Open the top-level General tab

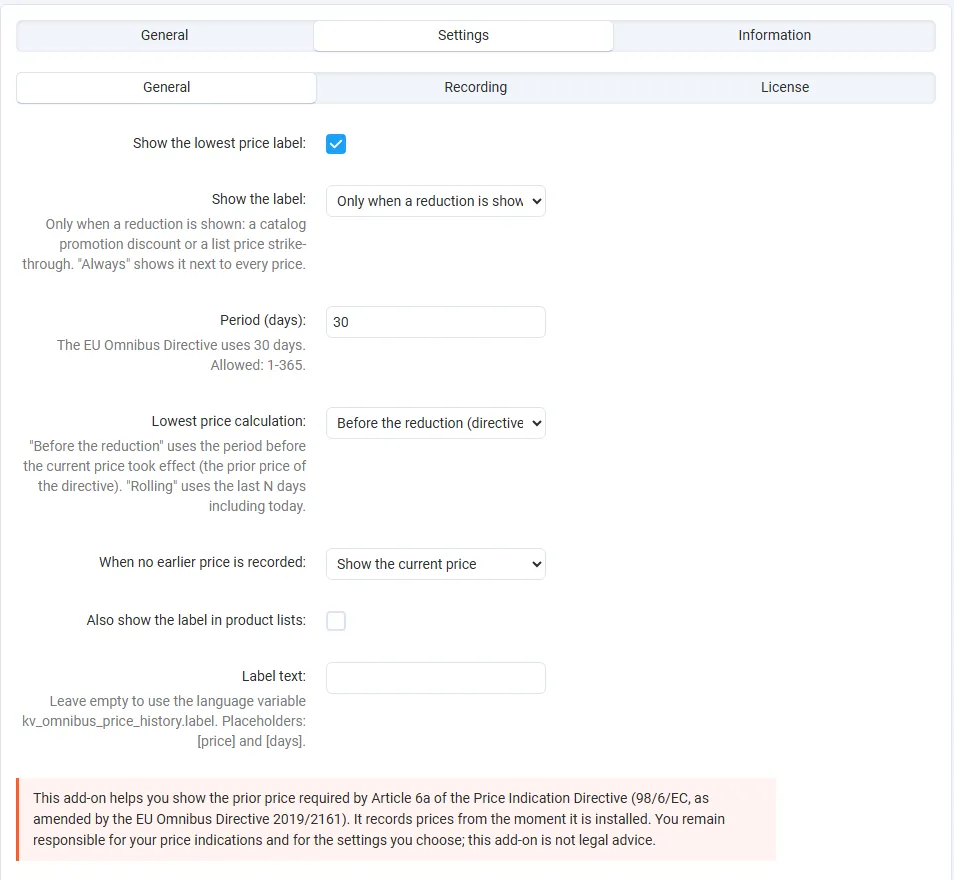coord(164,35)
